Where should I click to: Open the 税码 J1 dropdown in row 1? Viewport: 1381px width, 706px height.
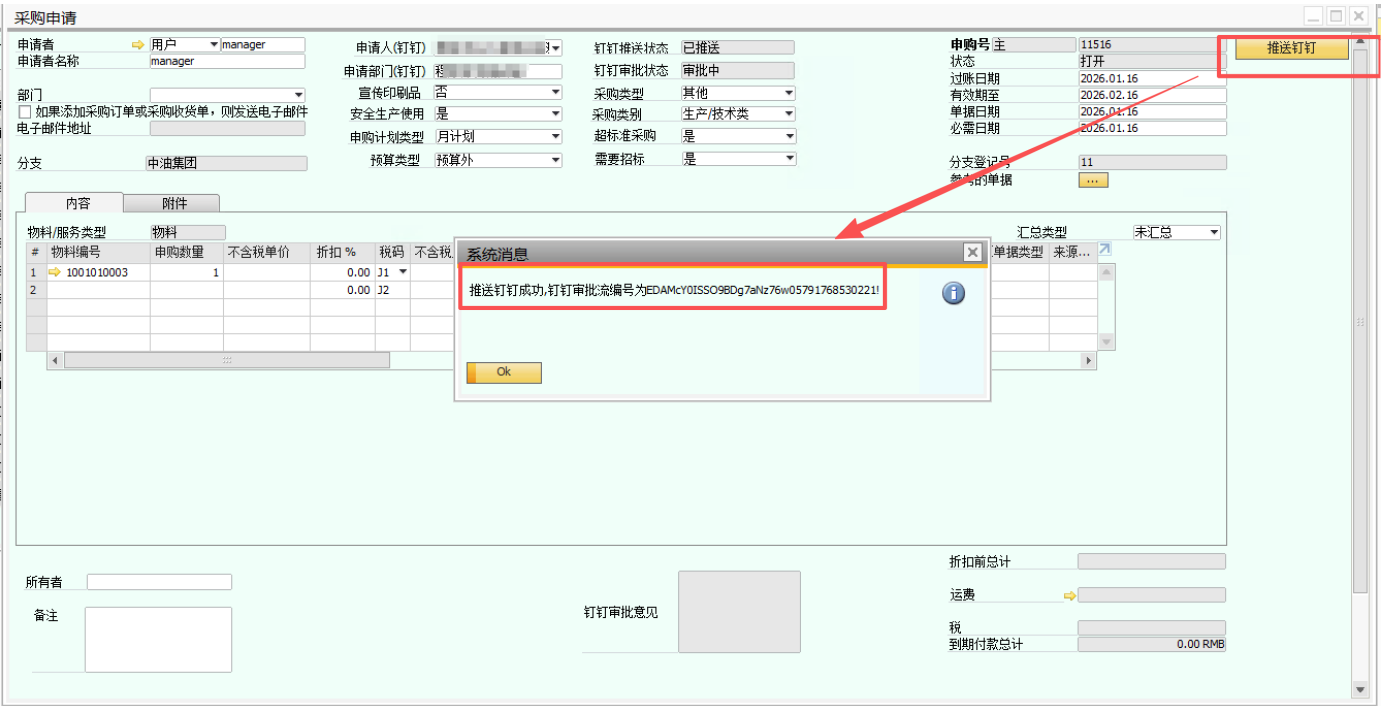(x=403, y=272)
